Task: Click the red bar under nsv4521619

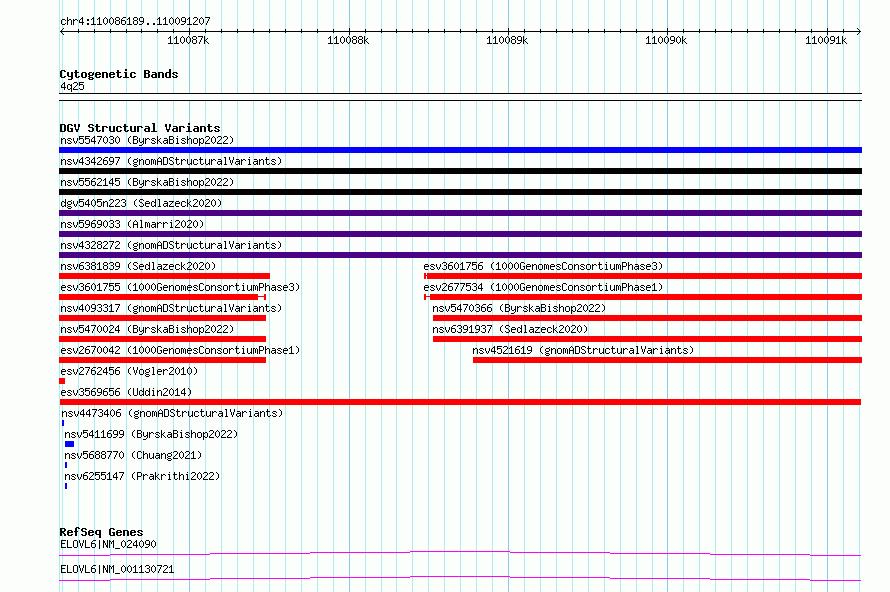Action: (668, 360)
